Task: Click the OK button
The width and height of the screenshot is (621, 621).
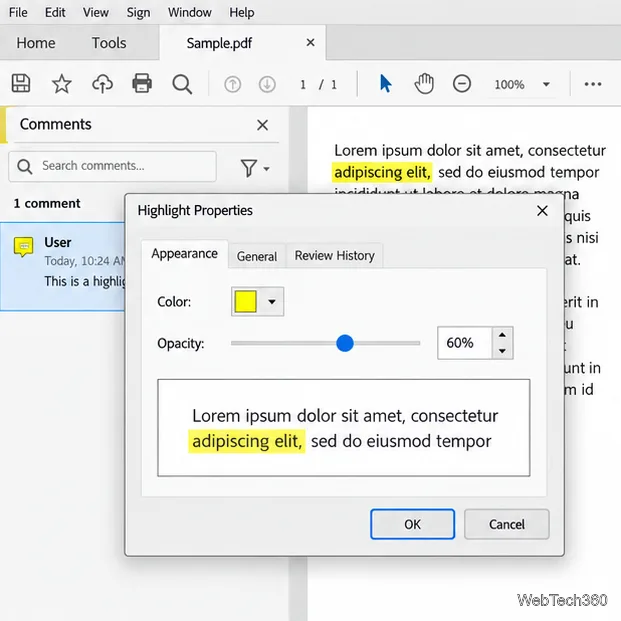Action: pyautogui.click(x=412, y=524)
